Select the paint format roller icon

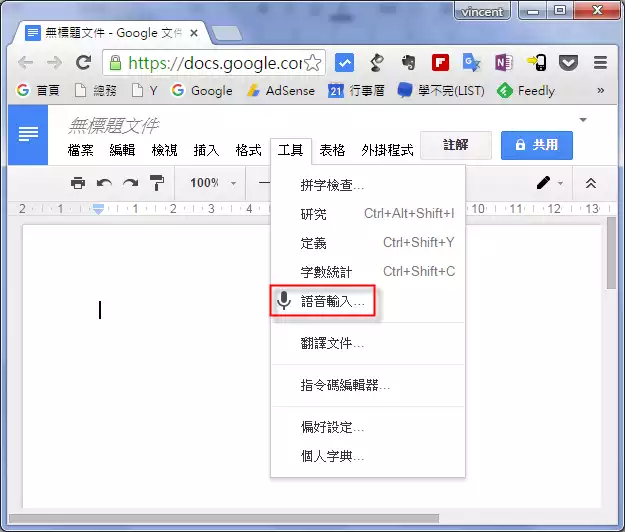tap(157, 183)
